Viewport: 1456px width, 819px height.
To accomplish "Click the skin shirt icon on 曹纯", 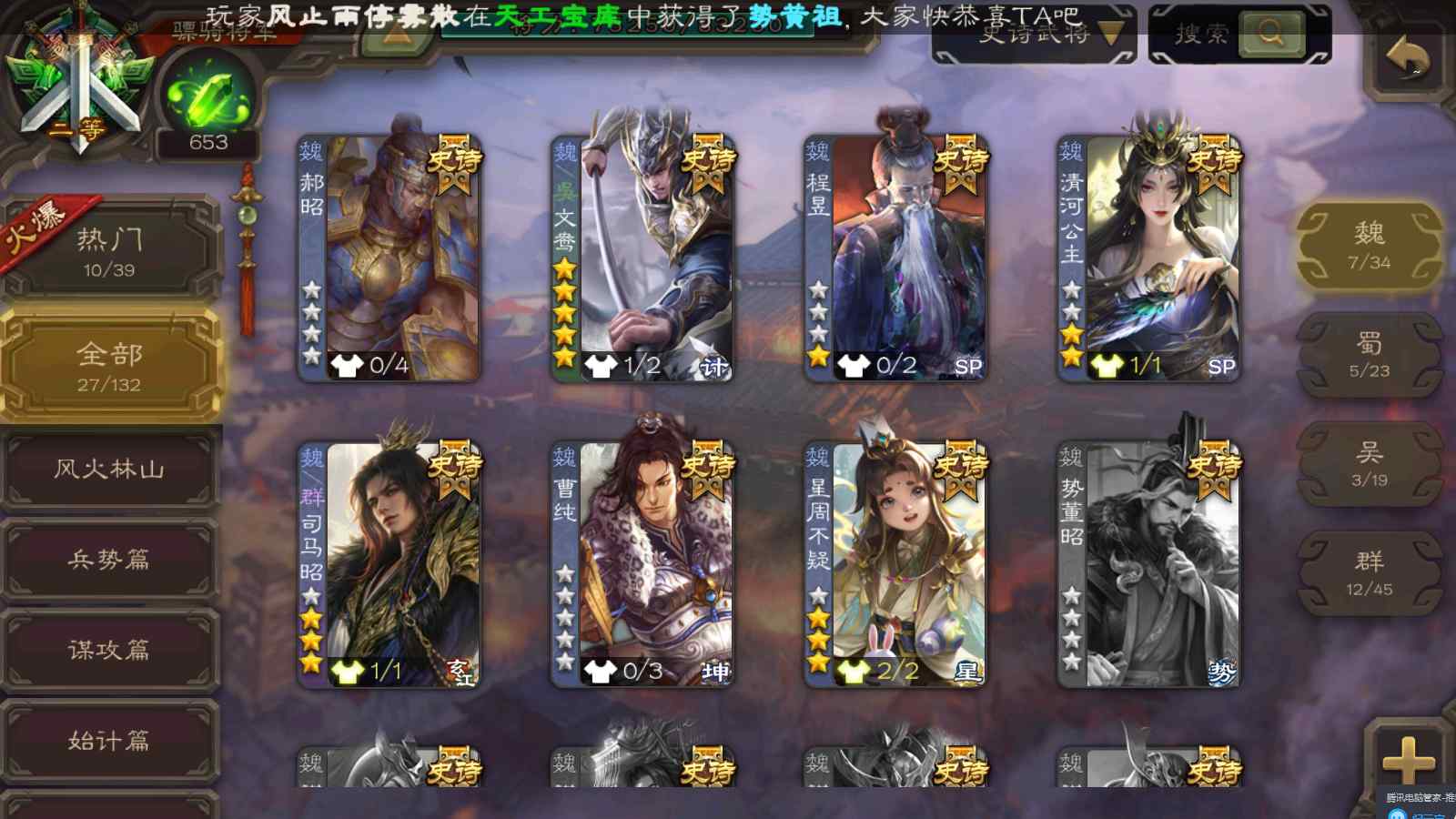I will 600,672.
